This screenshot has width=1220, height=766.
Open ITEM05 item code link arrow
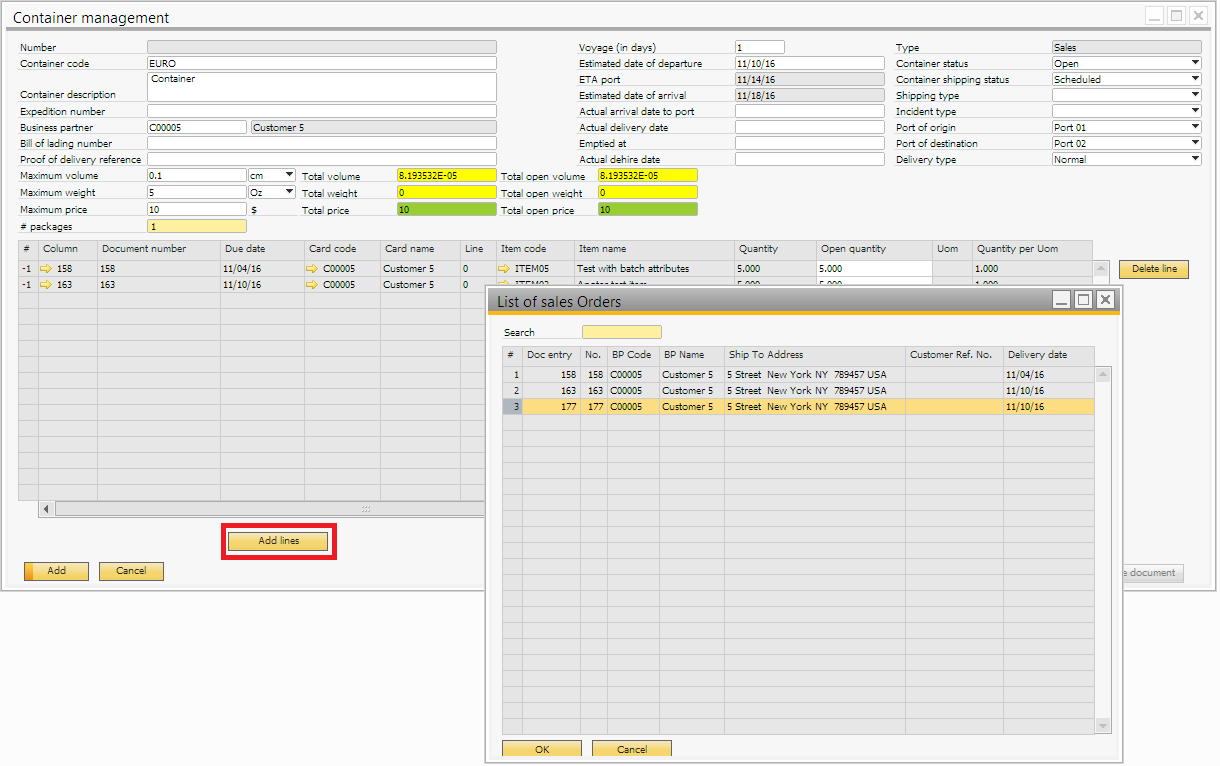pyautogui.click(x=503, y=269)
